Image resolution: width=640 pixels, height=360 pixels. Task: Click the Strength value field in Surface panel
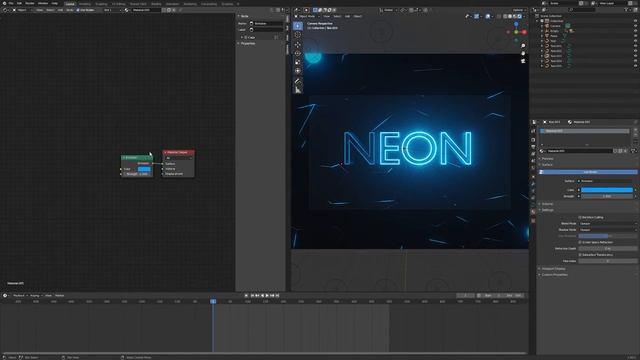(x=607, y=196)
